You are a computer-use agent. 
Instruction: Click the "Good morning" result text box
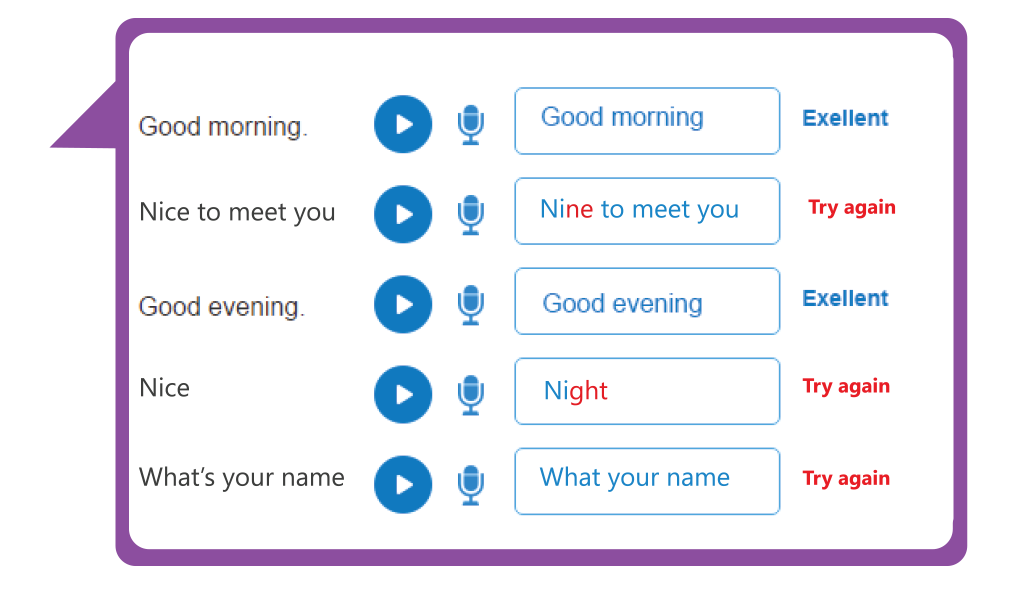click(x=647, y=121)
